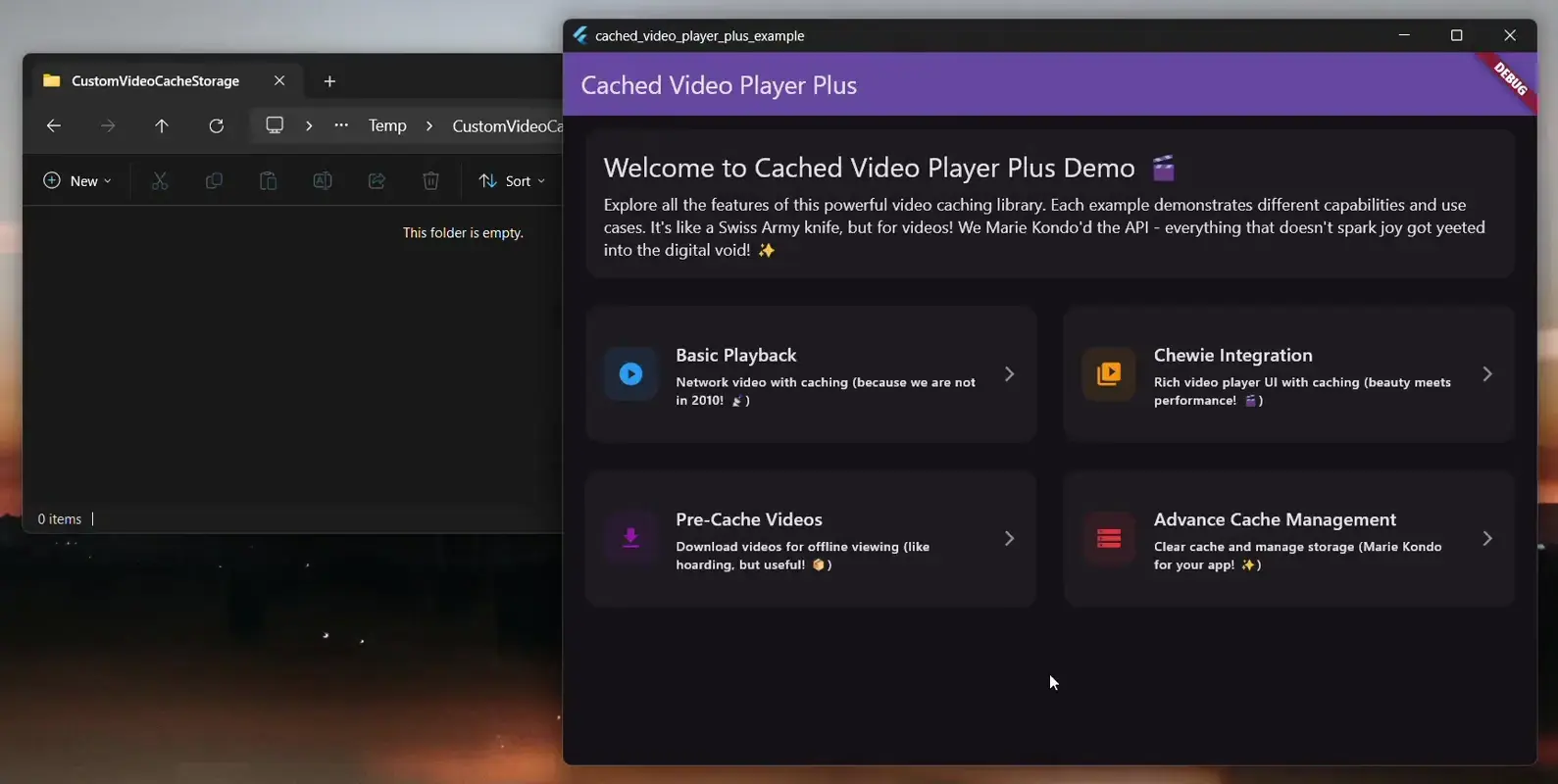Click the Copy icon in Explorer toolbar
The height and width of the screenshot is (784, 1558).
coord(214,180)
